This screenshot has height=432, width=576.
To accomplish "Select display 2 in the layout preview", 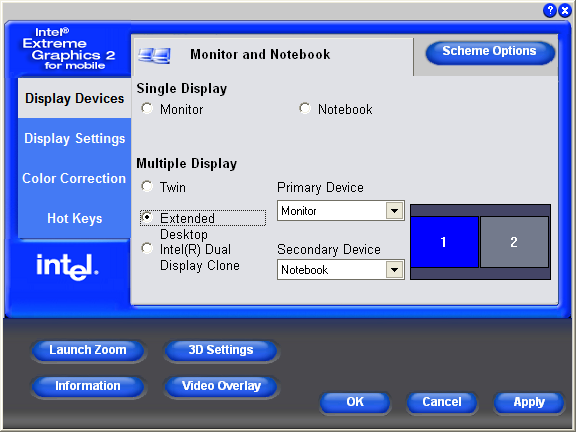I will [x=514, y=242].
